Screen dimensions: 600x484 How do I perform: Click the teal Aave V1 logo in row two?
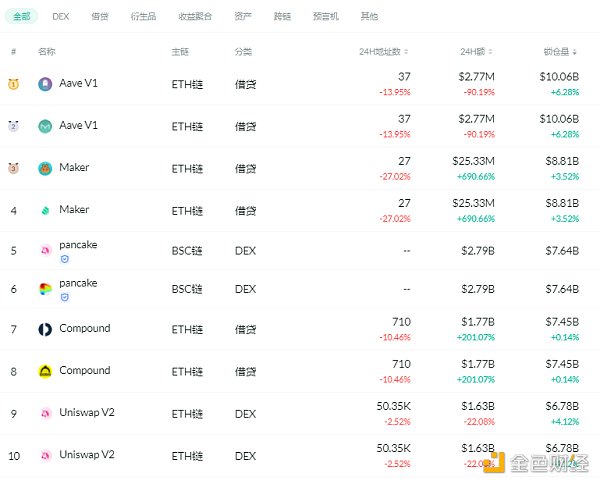pyautogui.click(x=45, y=126)
